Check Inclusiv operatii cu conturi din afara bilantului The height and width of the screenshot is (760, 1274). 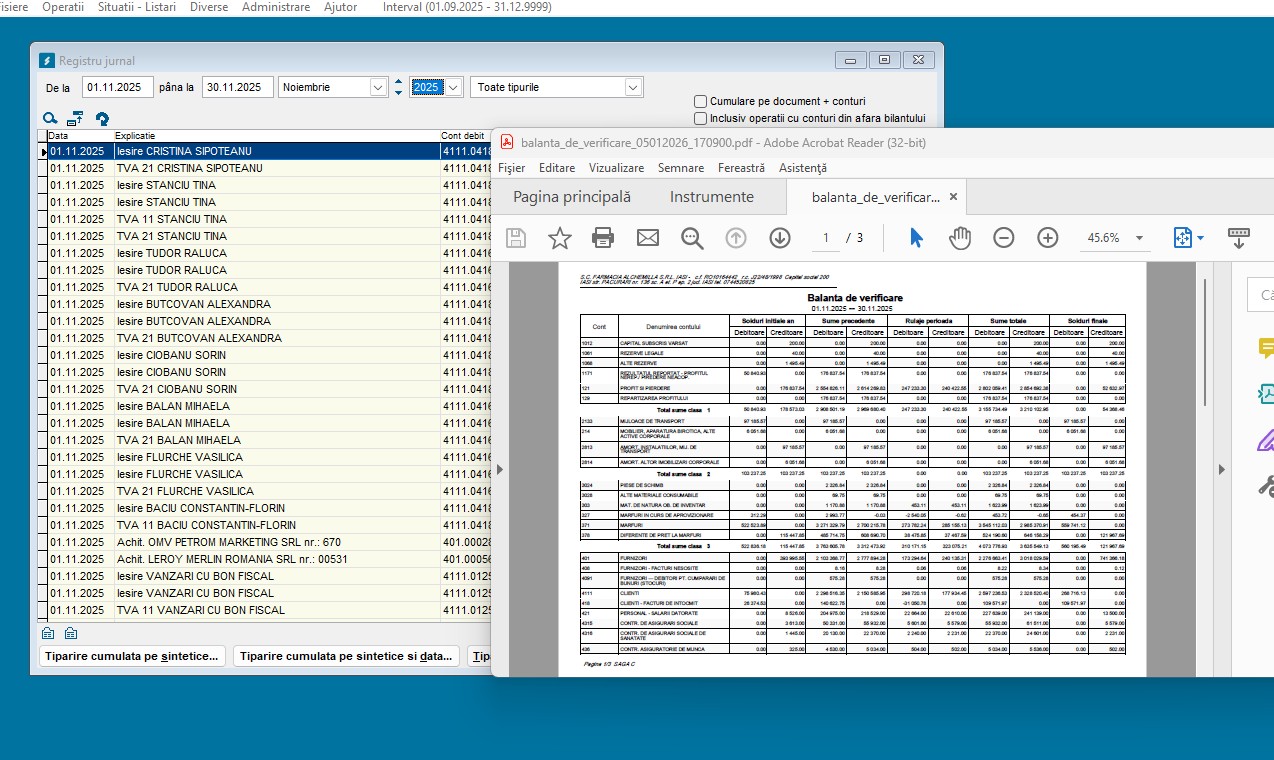701,118
